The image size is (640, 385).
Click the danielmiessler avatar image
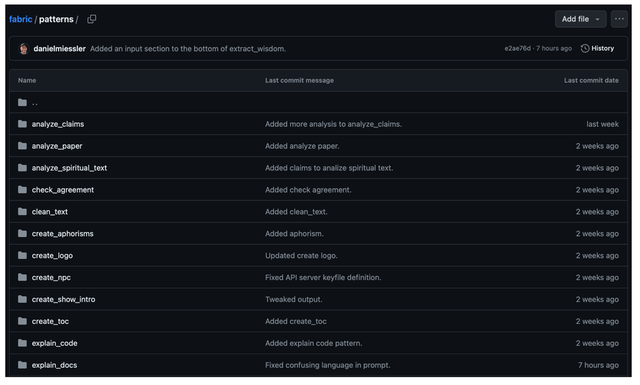tap(24, 49)
